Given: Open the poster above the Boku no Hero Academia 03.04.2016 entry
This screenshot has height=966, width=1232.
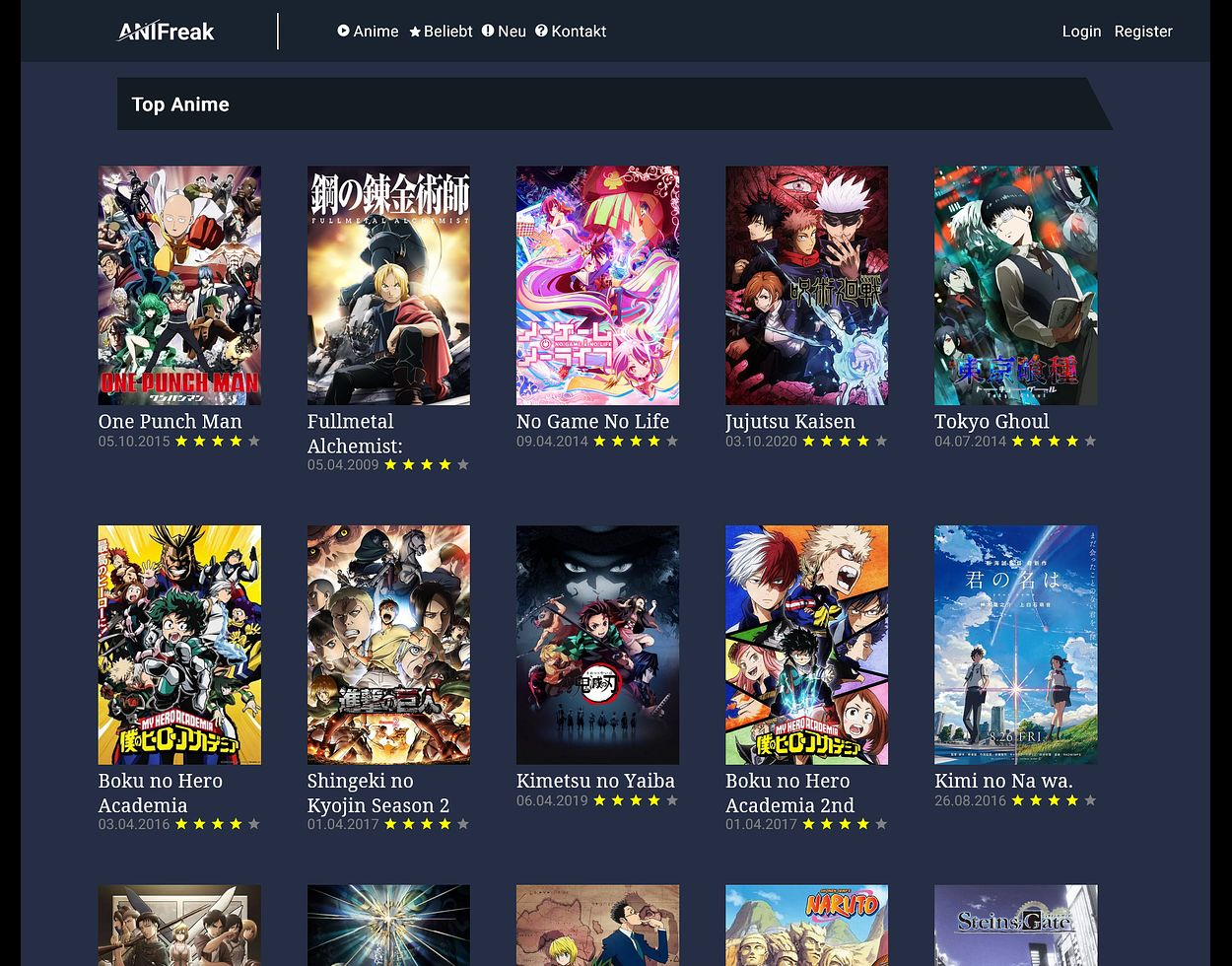Looking at the screenshot, I should click(179, 645).
